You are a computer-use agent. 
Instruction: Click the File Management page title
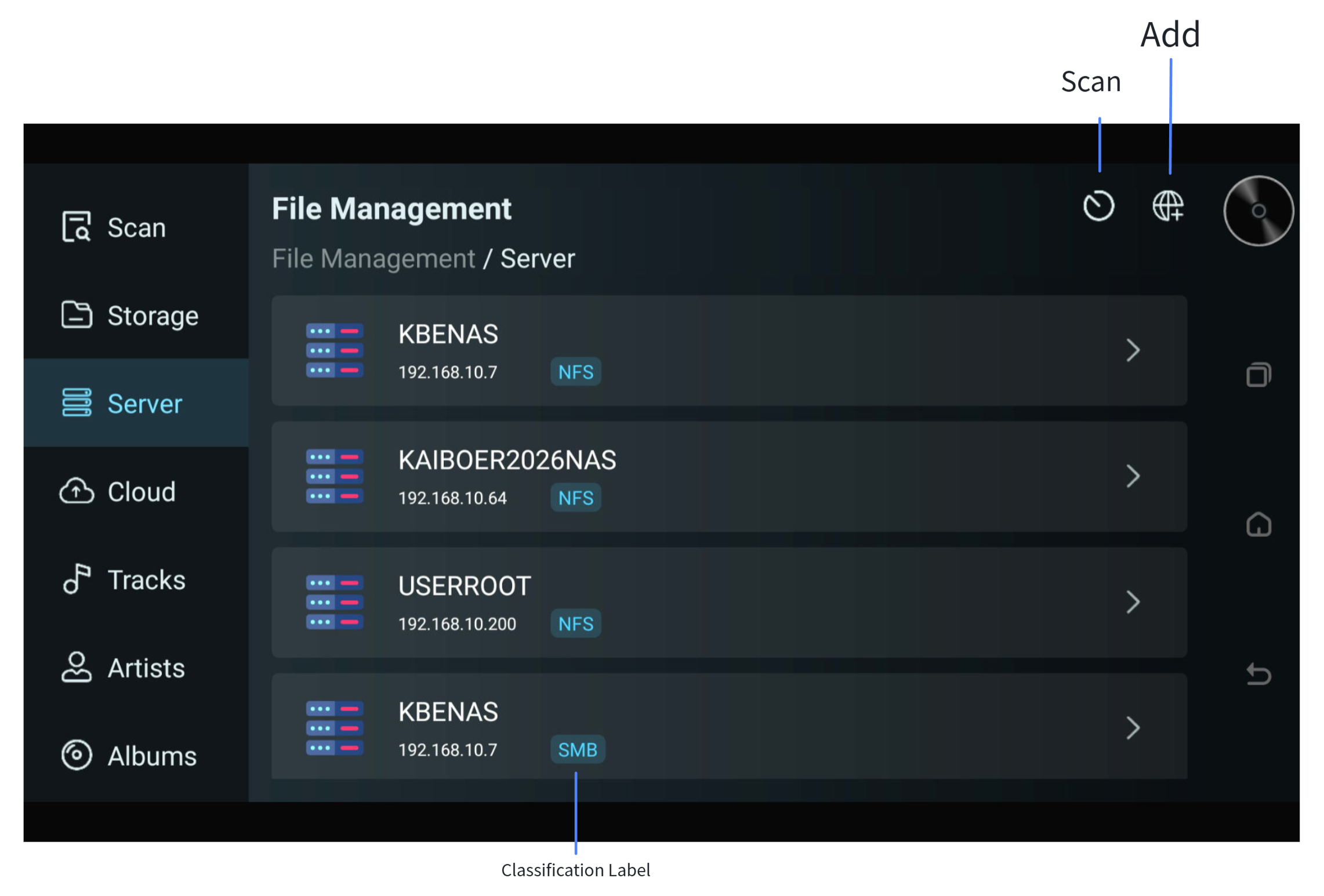391,209
